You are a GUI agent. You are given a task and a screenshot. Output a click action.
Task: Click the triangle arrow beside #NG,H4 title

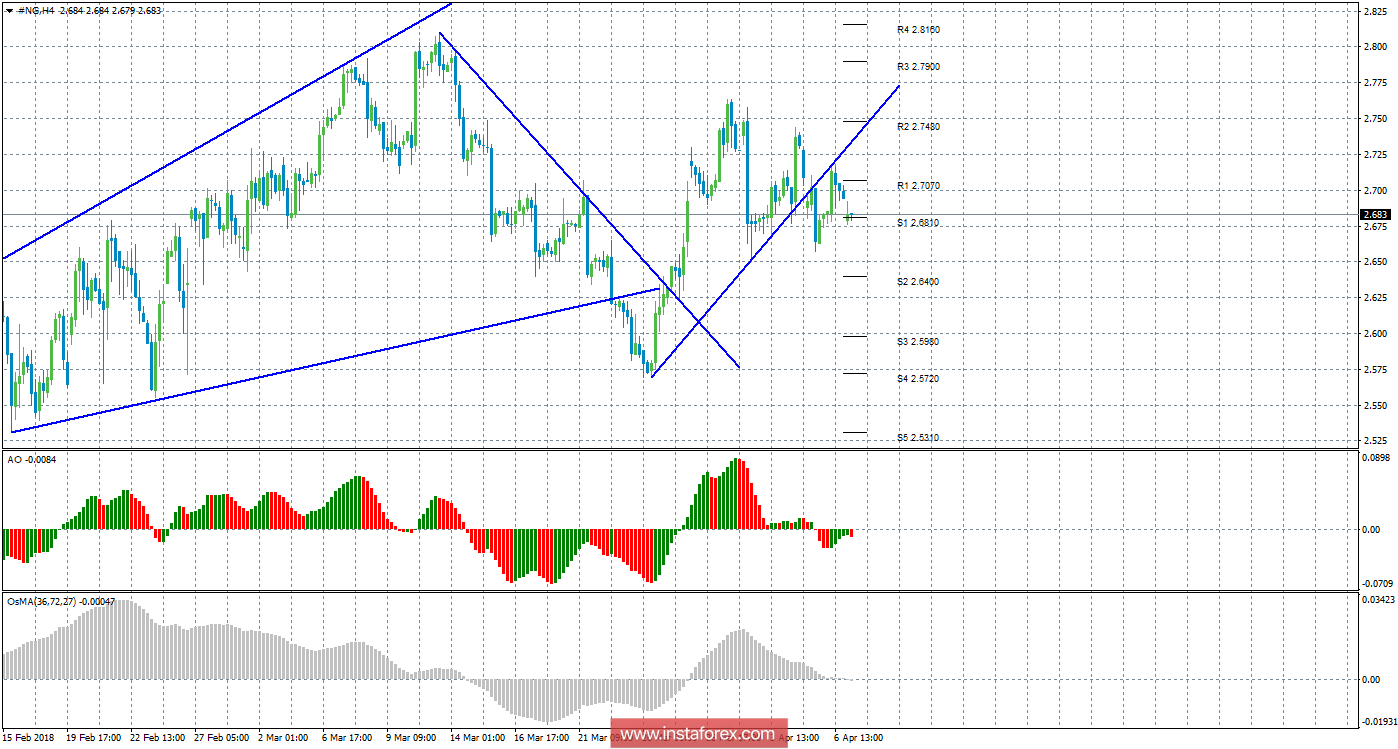coord(9,10)
